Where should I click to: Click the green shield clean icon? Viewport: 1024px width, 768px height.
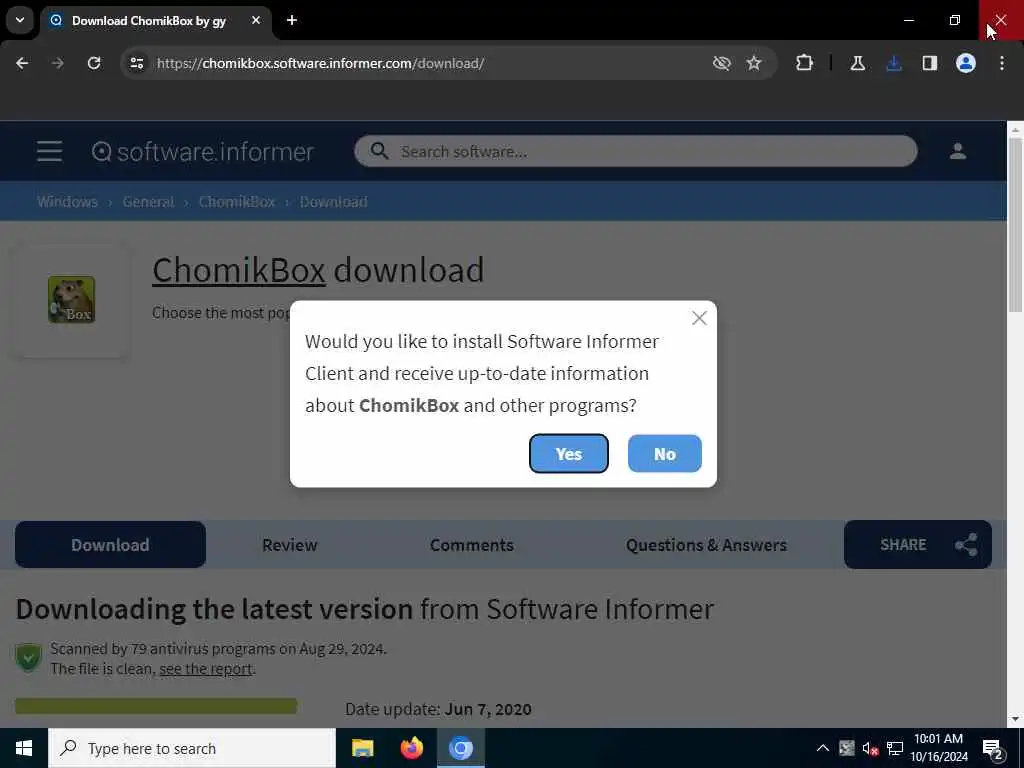(x=29, y=658)
